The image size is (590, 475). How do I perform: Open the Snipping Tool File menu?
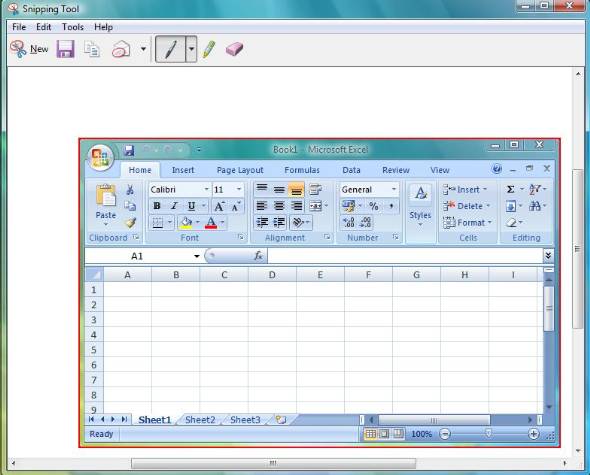[19, 27]
